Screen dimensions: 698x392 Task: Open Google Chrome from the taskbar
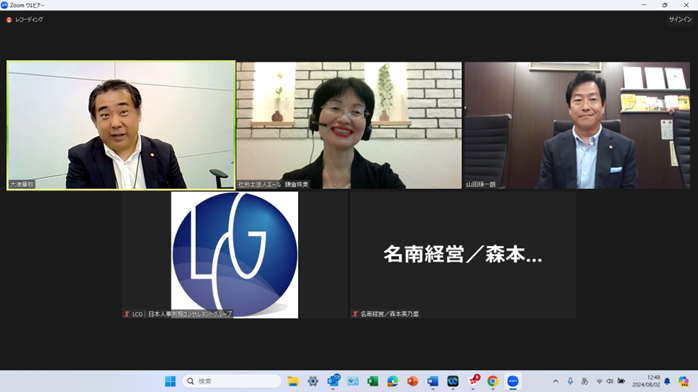pyautogui.click(x=493, y=381)
